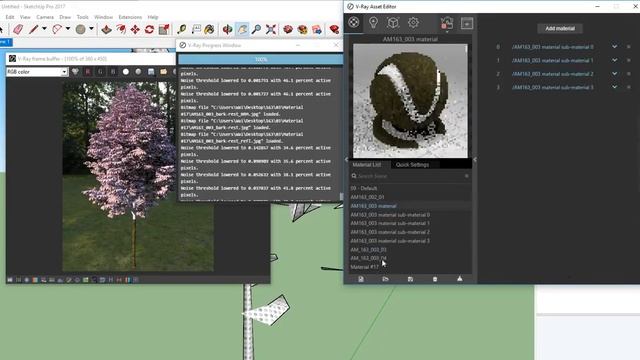This screenshot has height=360, width=640.
Task: Open Materials section in Asset Editor
Action: click(x=353, y=22)
